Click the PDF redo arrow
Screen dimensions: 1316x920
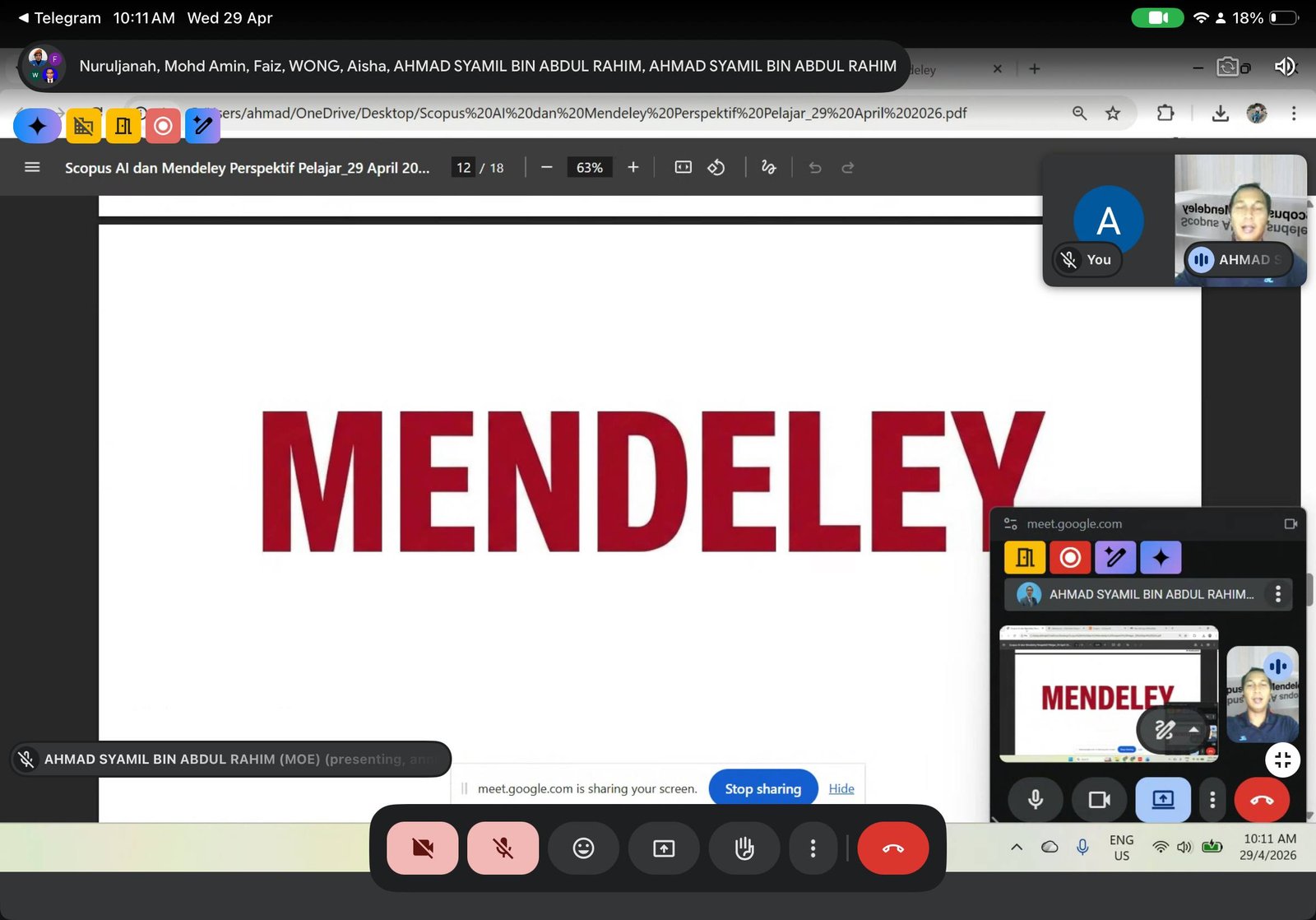pos(848,168)
